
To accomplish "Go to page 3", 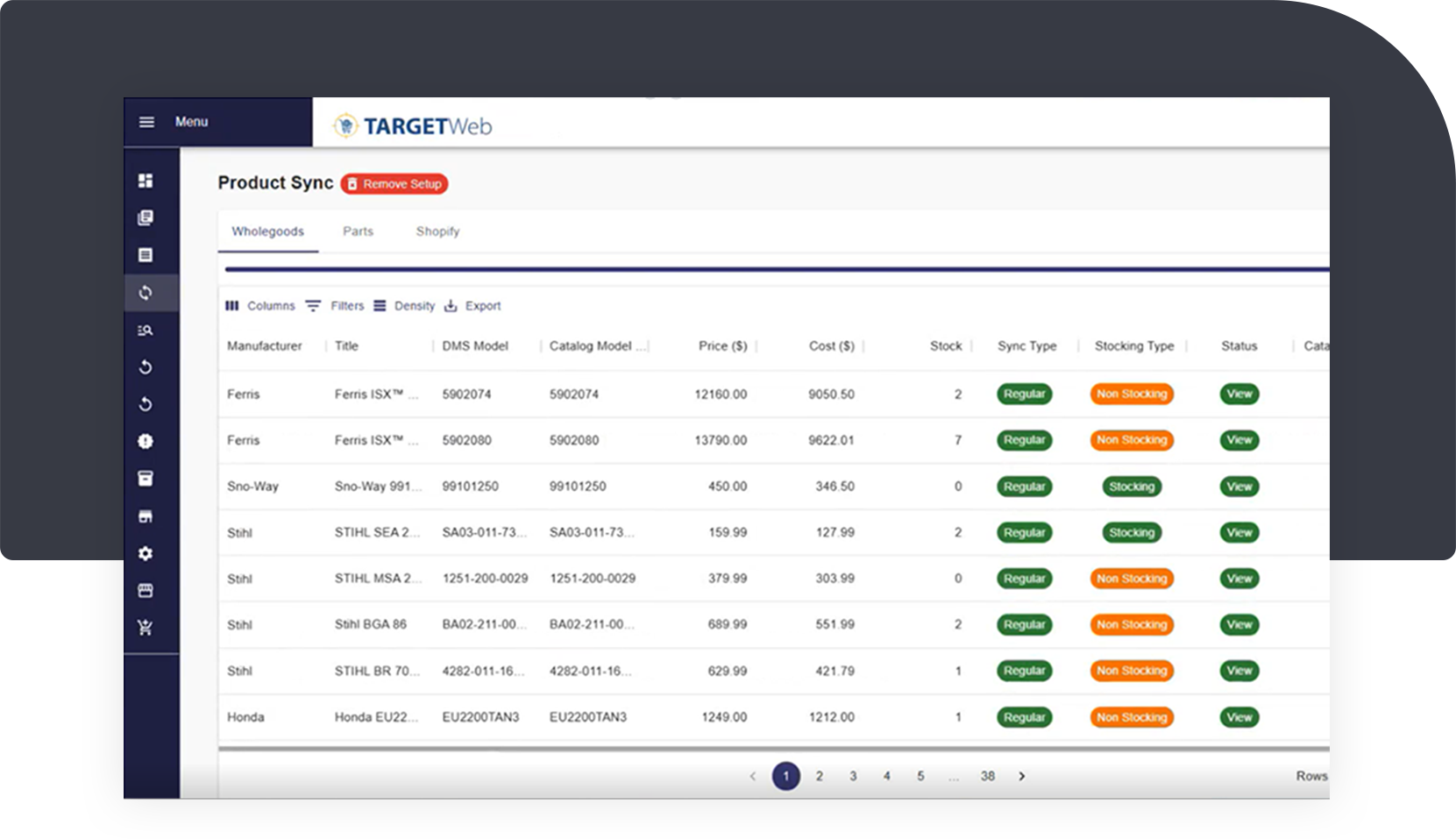I will (853, 777).
